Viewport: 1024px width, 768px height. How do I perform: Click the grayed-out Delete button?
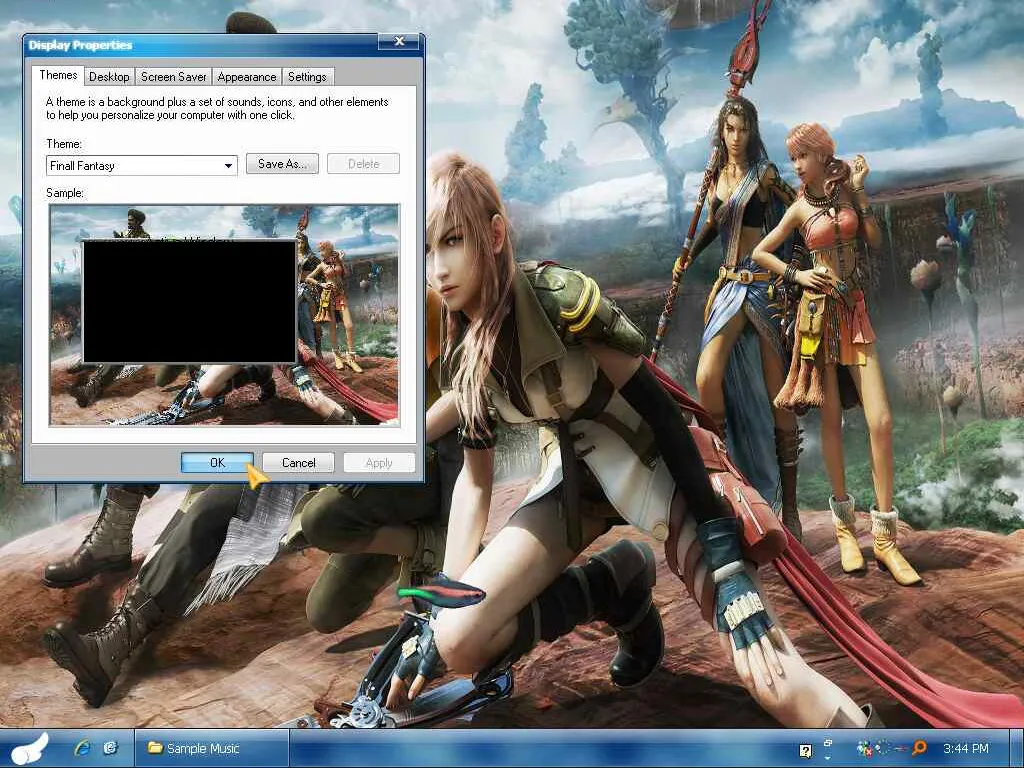(x=363, y=164)
